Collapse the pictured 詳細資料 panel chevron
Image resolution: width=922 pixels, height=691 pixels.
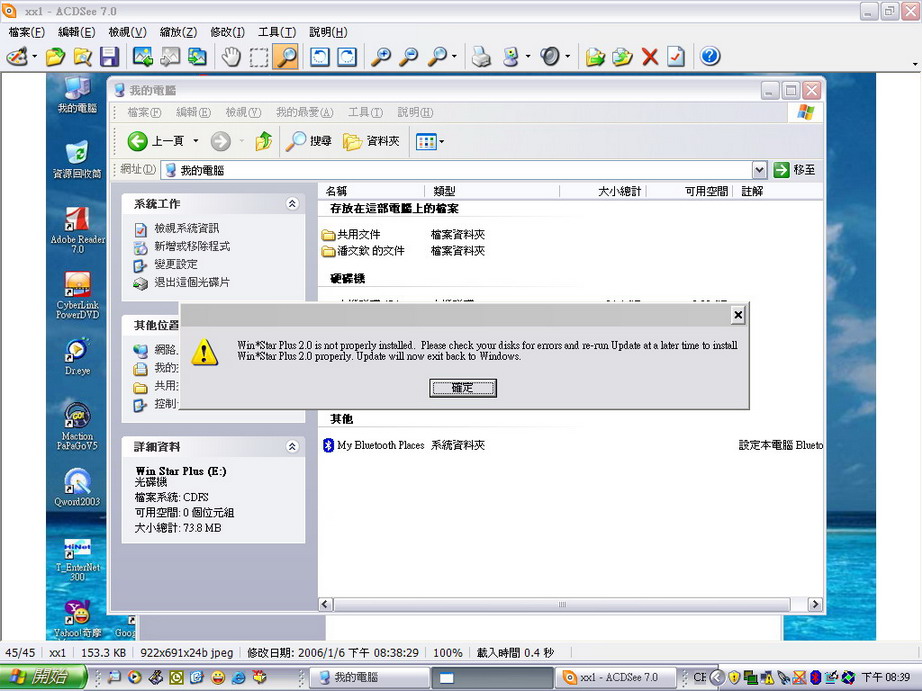[292, 446]
